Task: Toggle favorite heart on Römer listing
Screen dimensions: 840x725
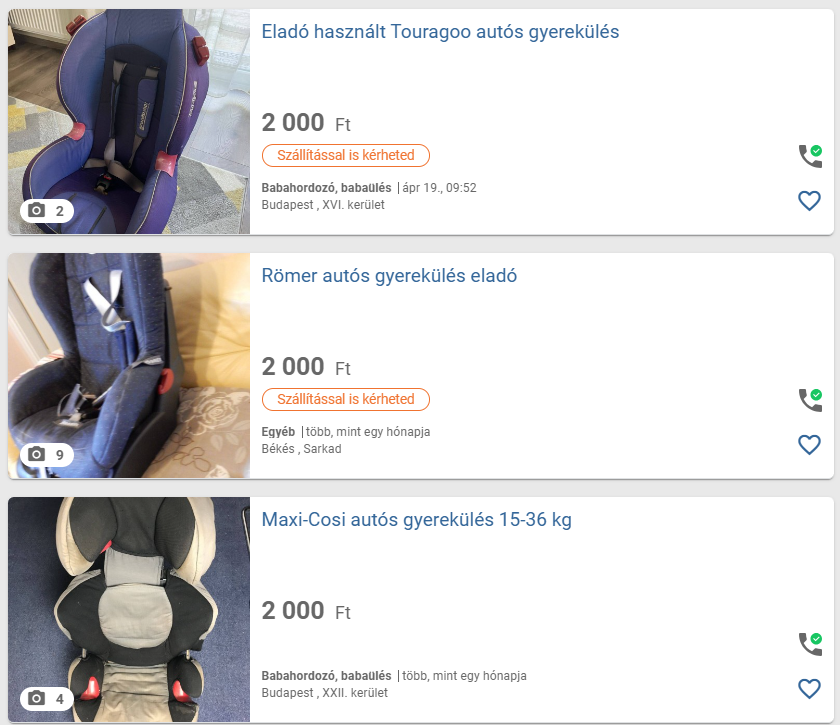Action: [x=809, y=445]
